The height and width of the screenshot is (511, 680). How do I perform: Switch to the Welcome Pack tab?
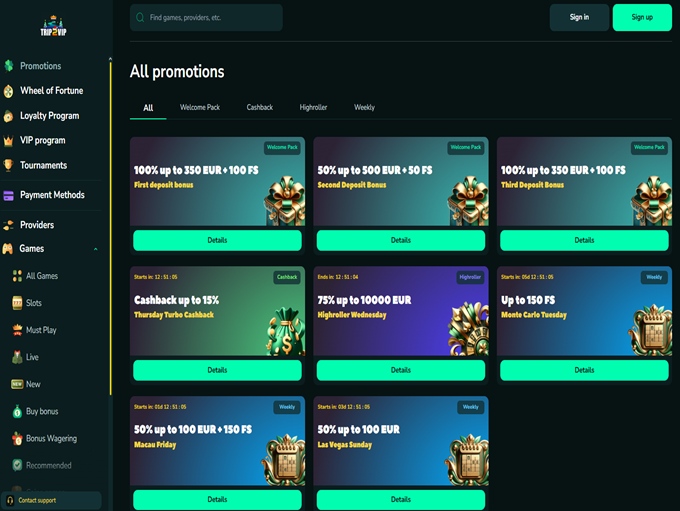[200, 107]
